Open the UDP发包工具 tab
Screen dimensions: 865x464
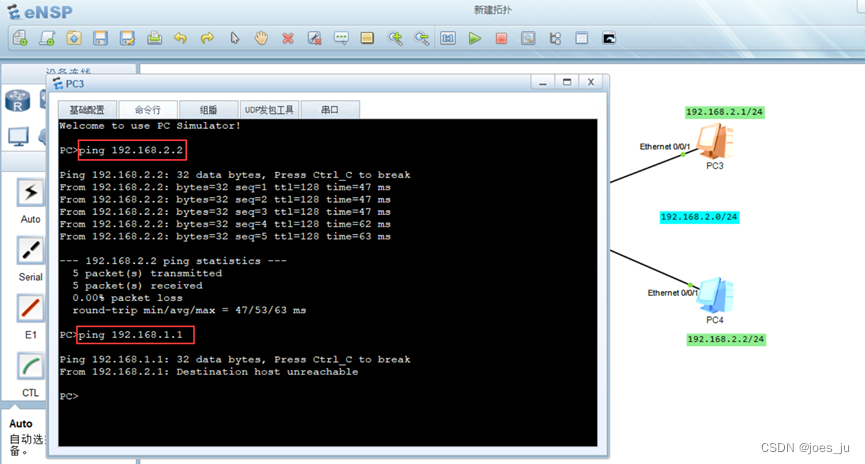[x=269, y=110]
